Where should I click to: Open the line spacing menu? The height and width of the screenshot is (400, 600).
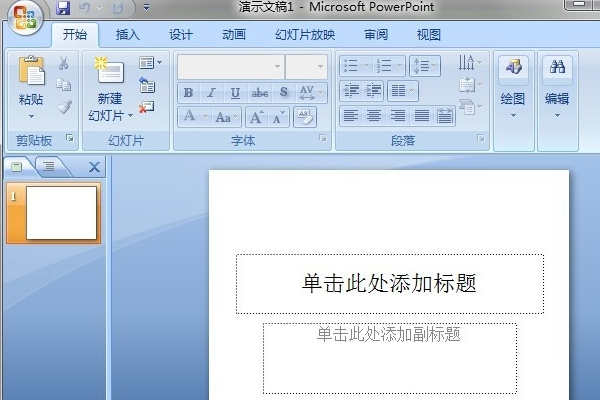425,66
